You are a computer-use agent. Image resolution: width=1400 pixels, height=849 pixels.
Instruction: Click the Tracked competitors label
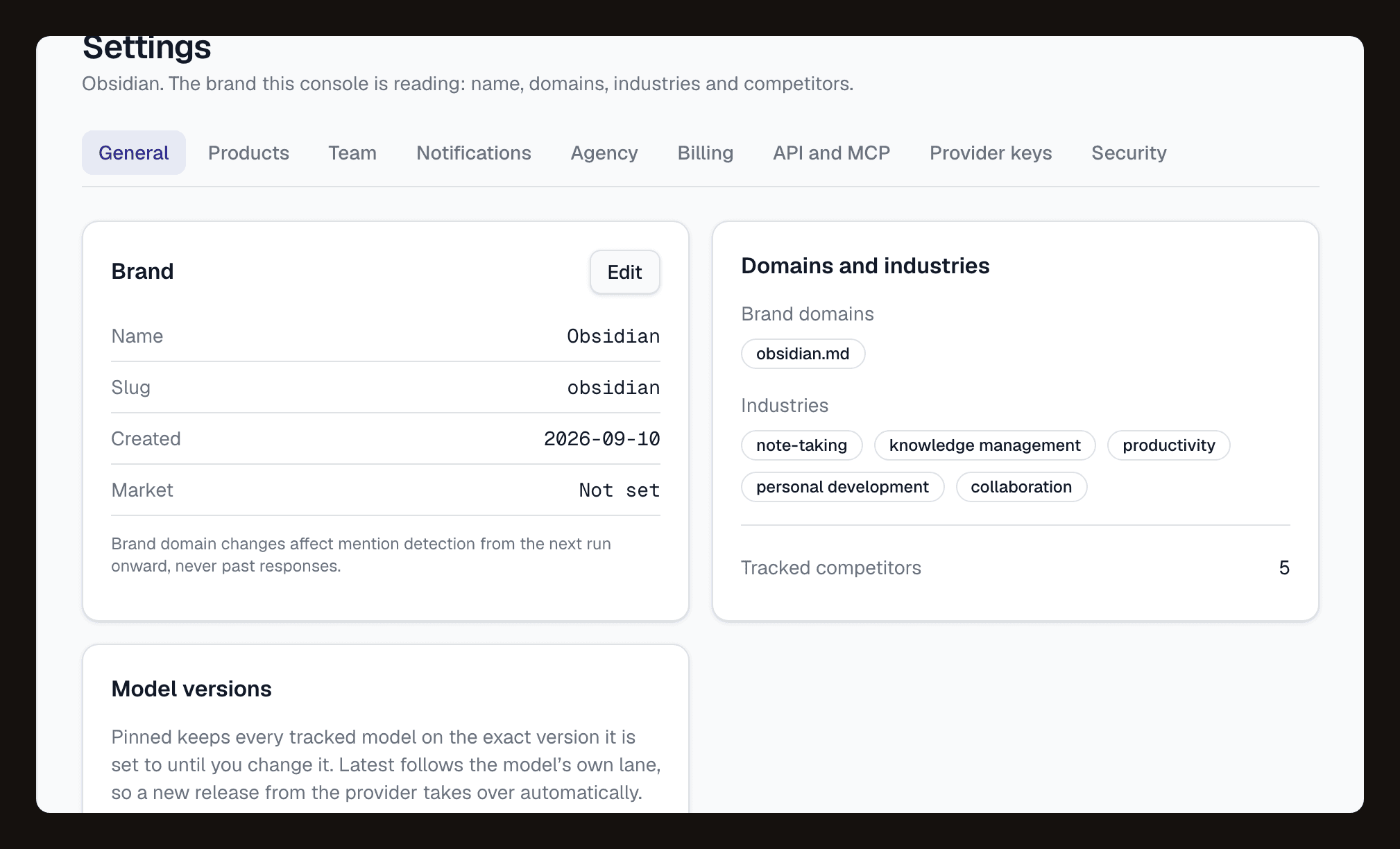tap(830, 568)
